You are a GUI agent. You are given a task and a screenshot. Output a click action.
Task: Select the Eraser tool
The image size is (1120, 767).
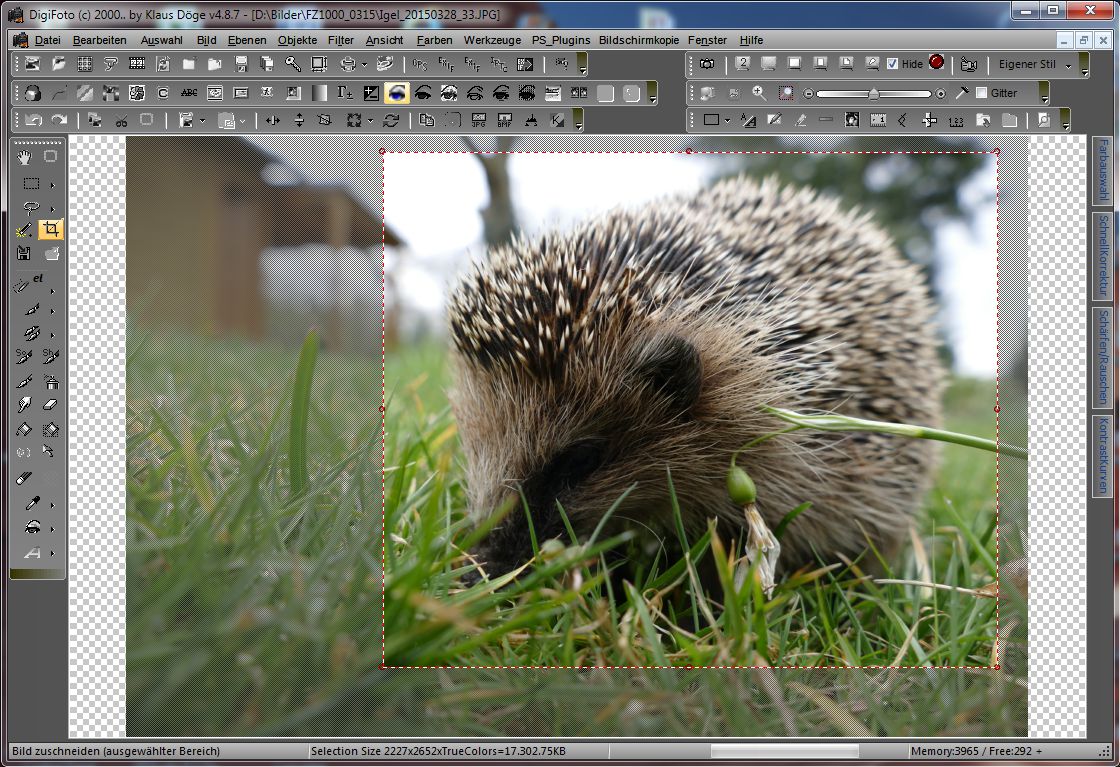[51, 405]
